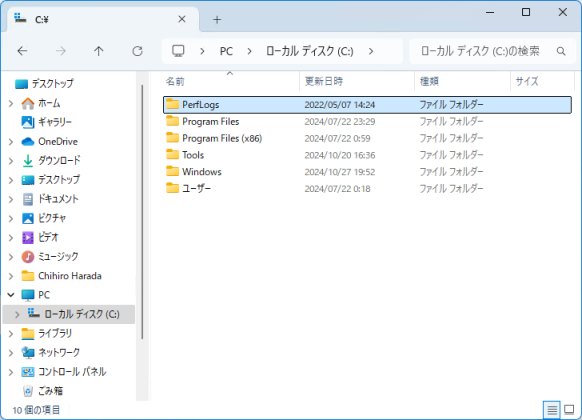Go back with the left arrow button
This screenshot has height=420, width=582.
[22, 51]
